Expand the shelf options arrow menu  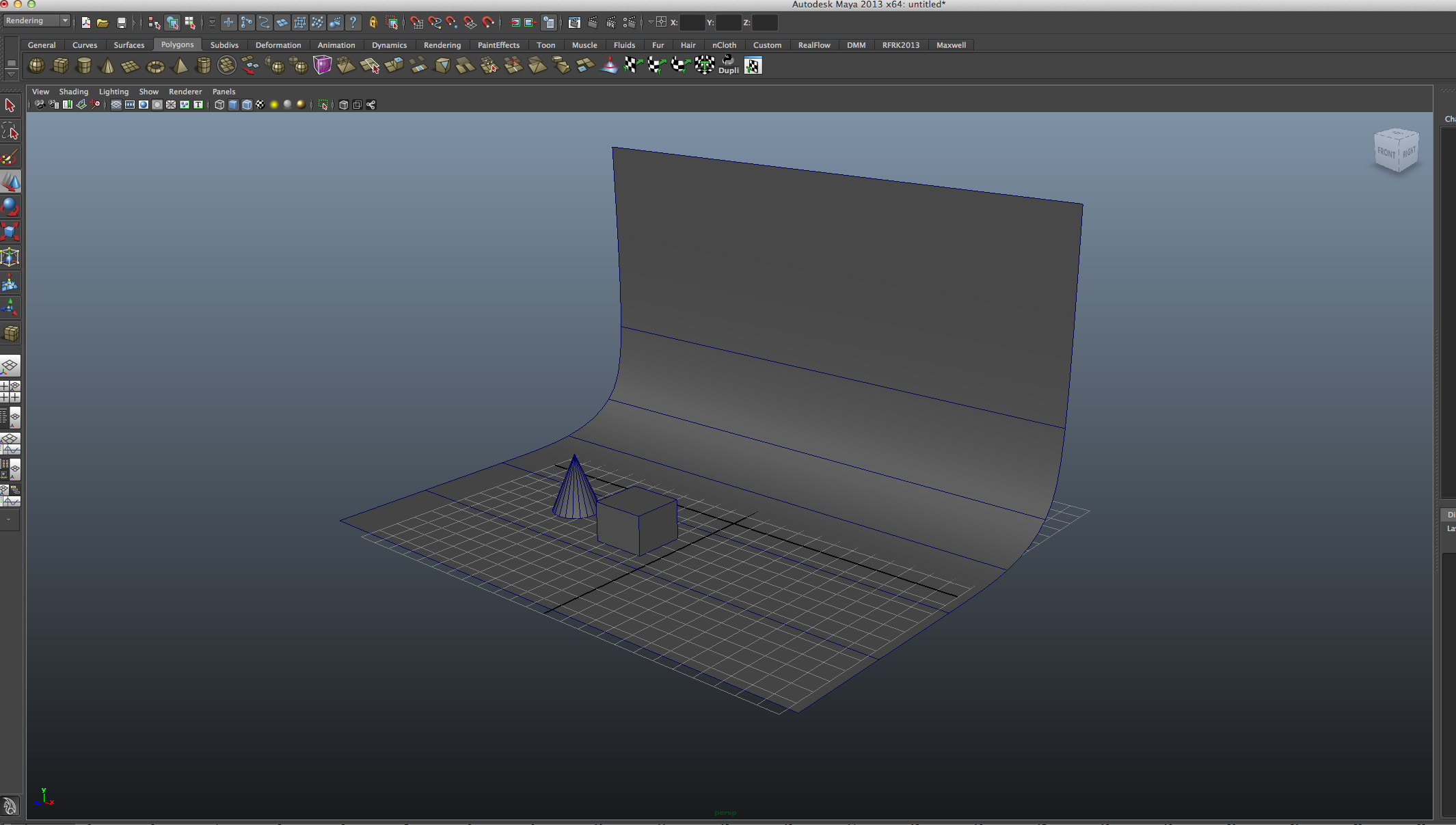pyautogui.click(x=11, y=73)
